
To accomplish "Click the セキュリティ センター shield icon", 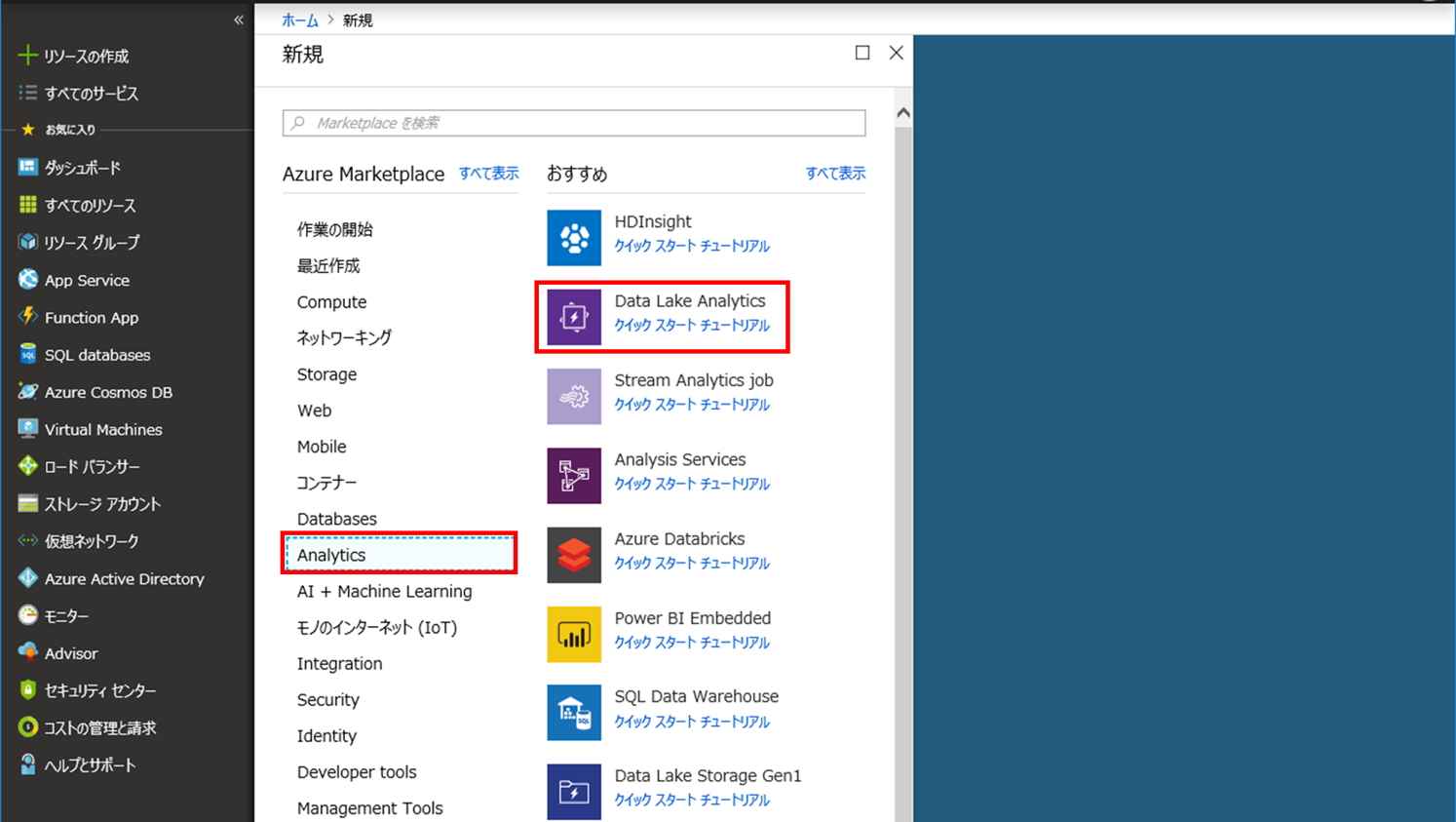I will [x=27, y=689].
